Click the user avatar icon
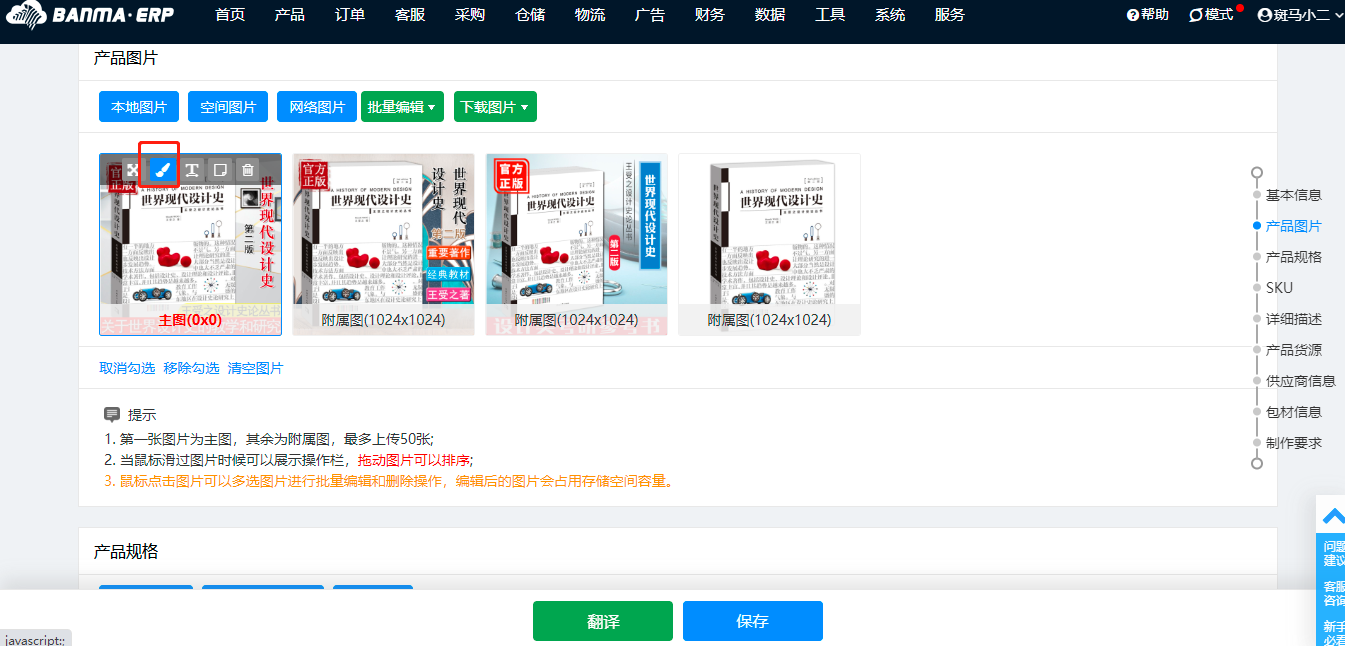The height and width of the screenshot is (646, 1345). 1265,15
